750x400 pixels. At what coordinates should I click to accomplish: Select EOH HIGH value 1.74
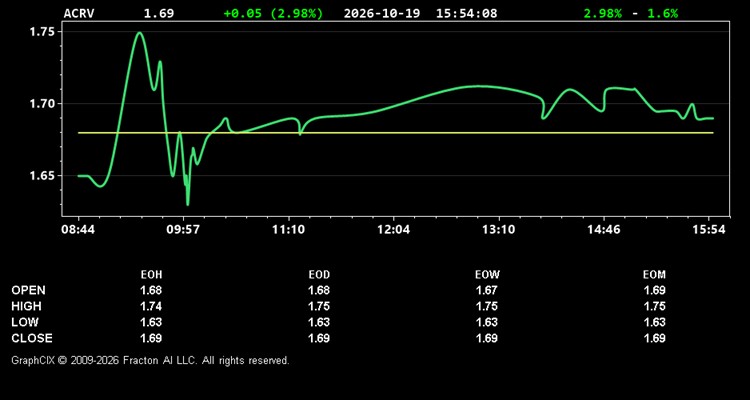(151, 306)
